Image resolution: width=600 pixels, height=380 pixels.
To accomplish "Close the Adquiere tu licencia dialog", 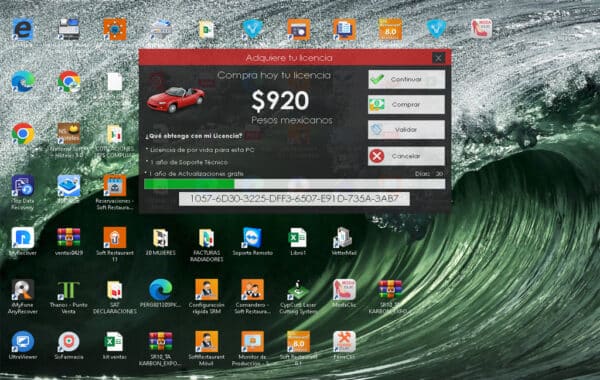I will point(438,58).
